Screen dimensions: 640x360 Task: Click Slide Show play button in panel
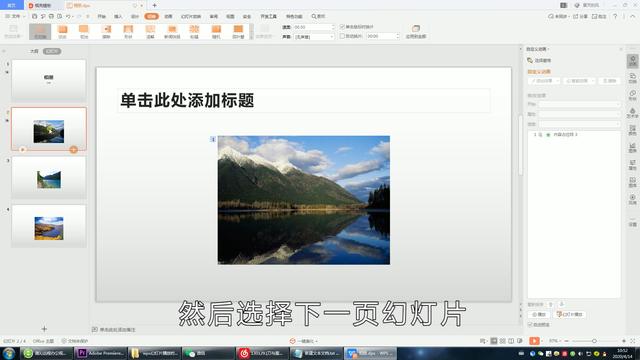pyautogui.click(x=570, y=314)
